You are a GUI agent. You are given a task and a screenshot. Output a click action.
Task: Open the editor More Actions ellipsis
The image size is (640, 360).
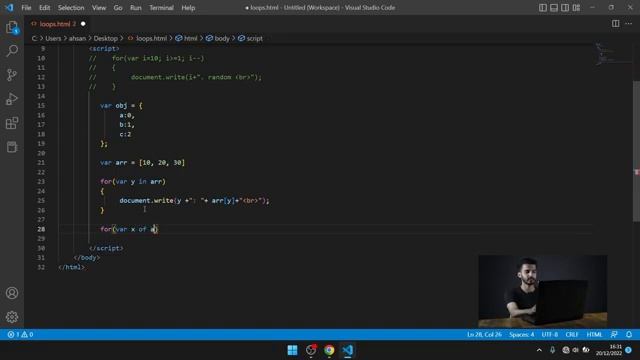pos(629,24)
